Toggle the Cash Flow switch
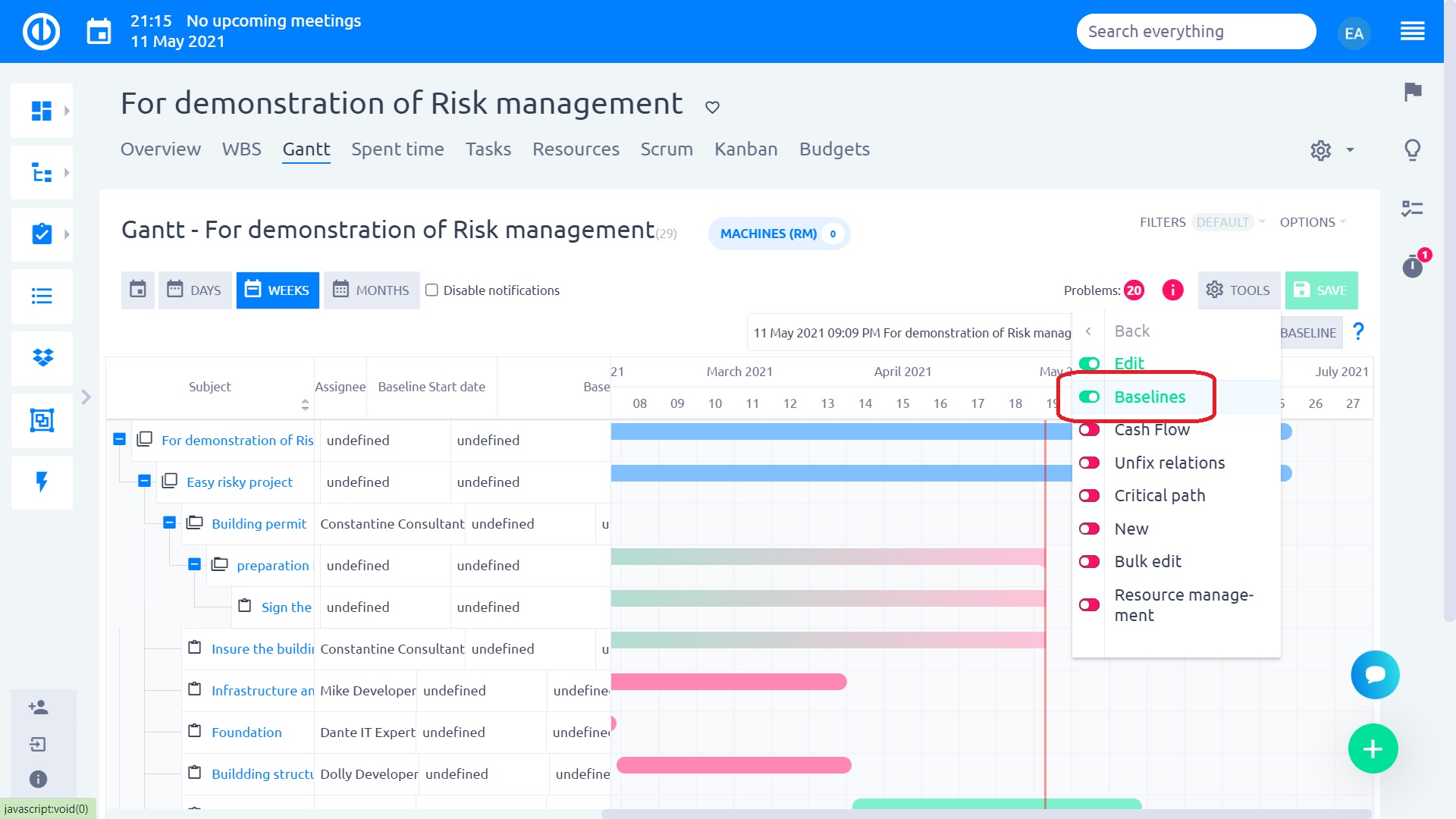1456x819 pixels. pos(1089,430)
